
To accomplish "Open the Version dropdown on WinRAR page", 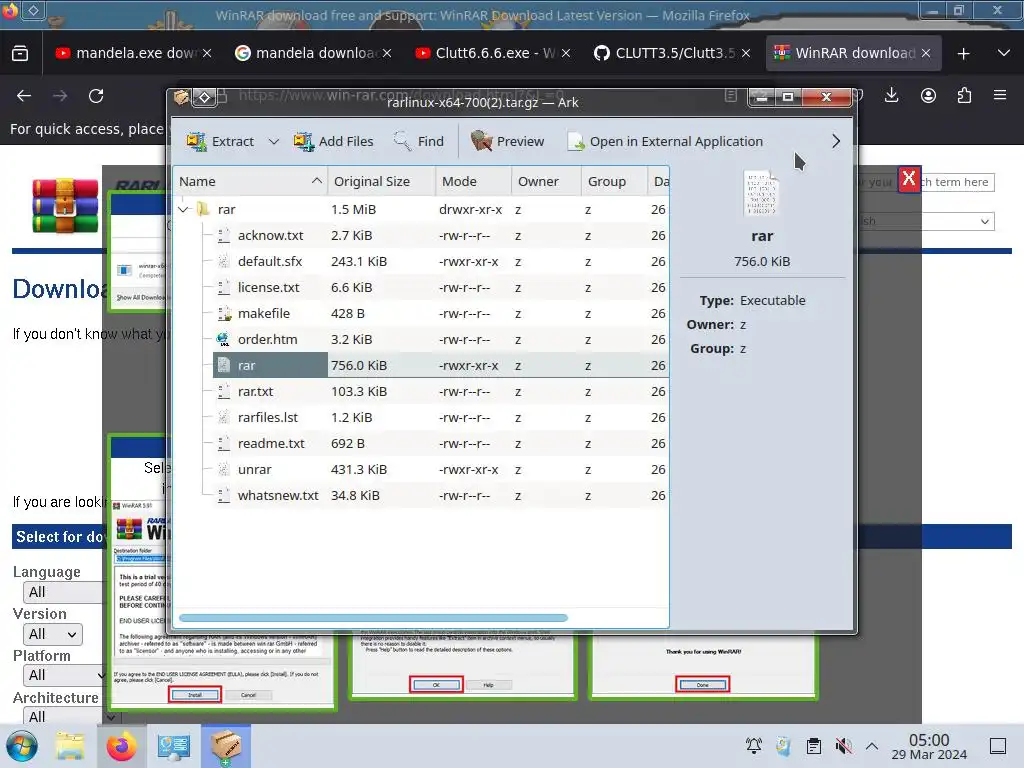I will 52,634.
